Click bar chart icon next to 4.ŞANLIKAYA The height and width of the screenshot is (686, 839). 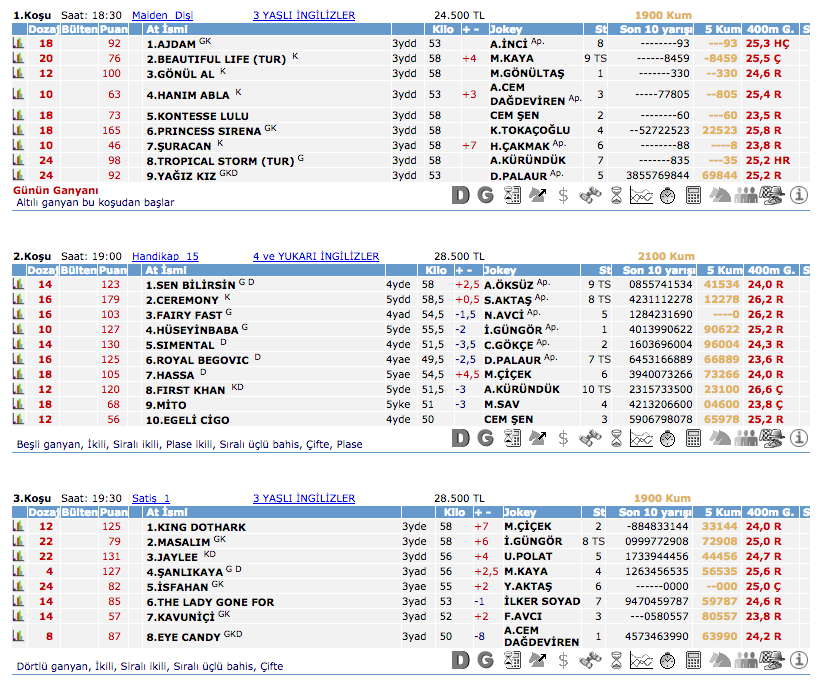coord(17,572)
